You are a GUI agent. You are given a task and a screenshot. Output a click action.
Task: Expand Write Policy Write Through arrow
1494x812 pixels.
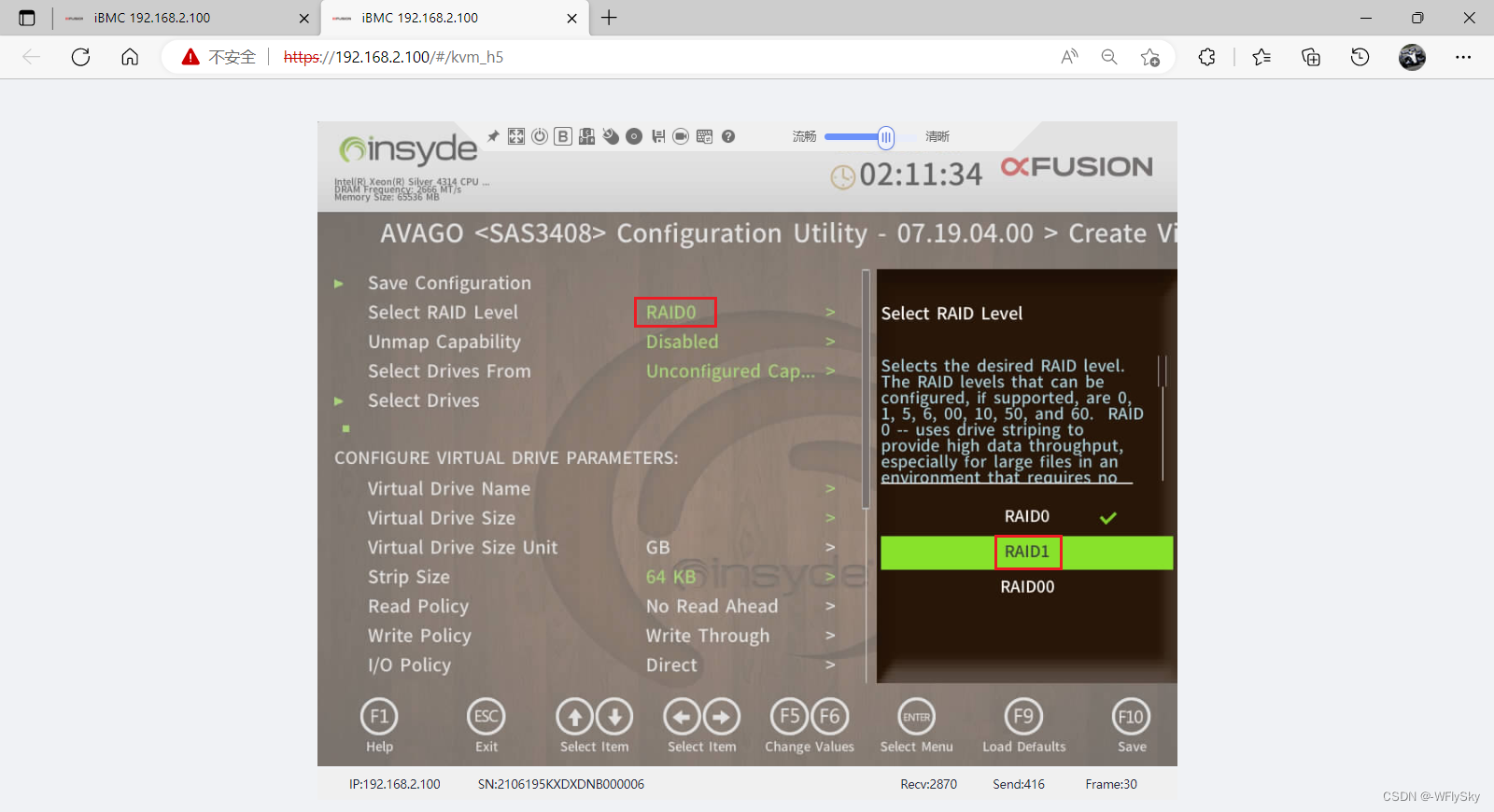coord(830,636)
